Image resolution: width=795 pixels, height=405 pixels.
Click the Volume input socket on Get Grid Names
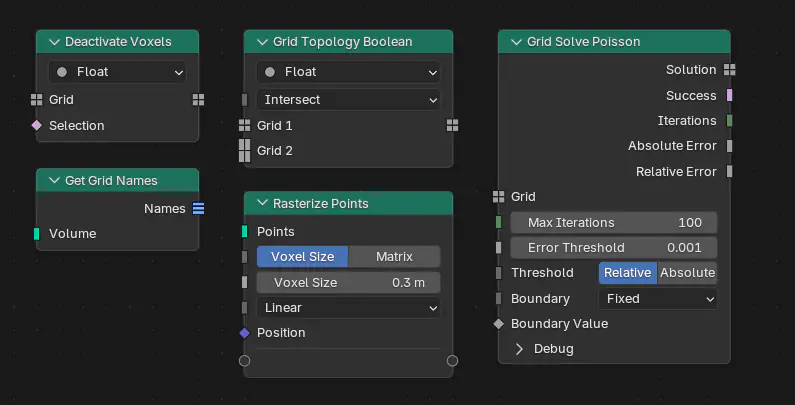point(37,234)
